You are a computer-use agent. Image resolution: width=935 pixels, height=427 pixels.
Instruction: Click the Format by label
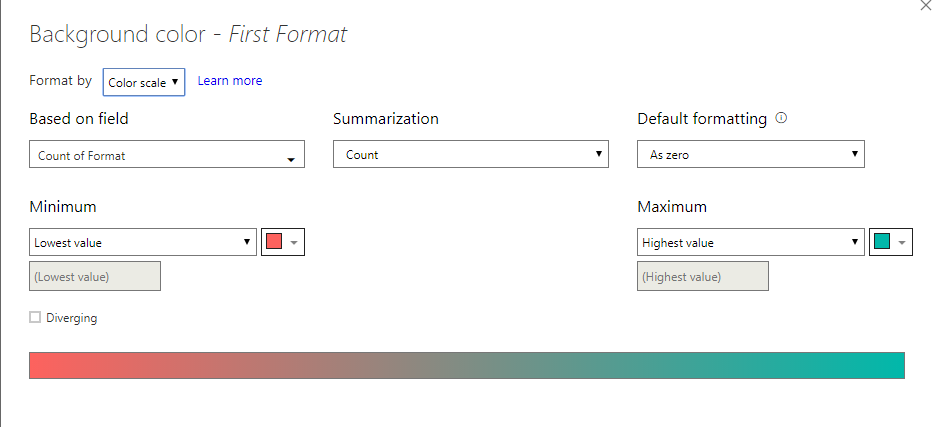coord(60,81)
